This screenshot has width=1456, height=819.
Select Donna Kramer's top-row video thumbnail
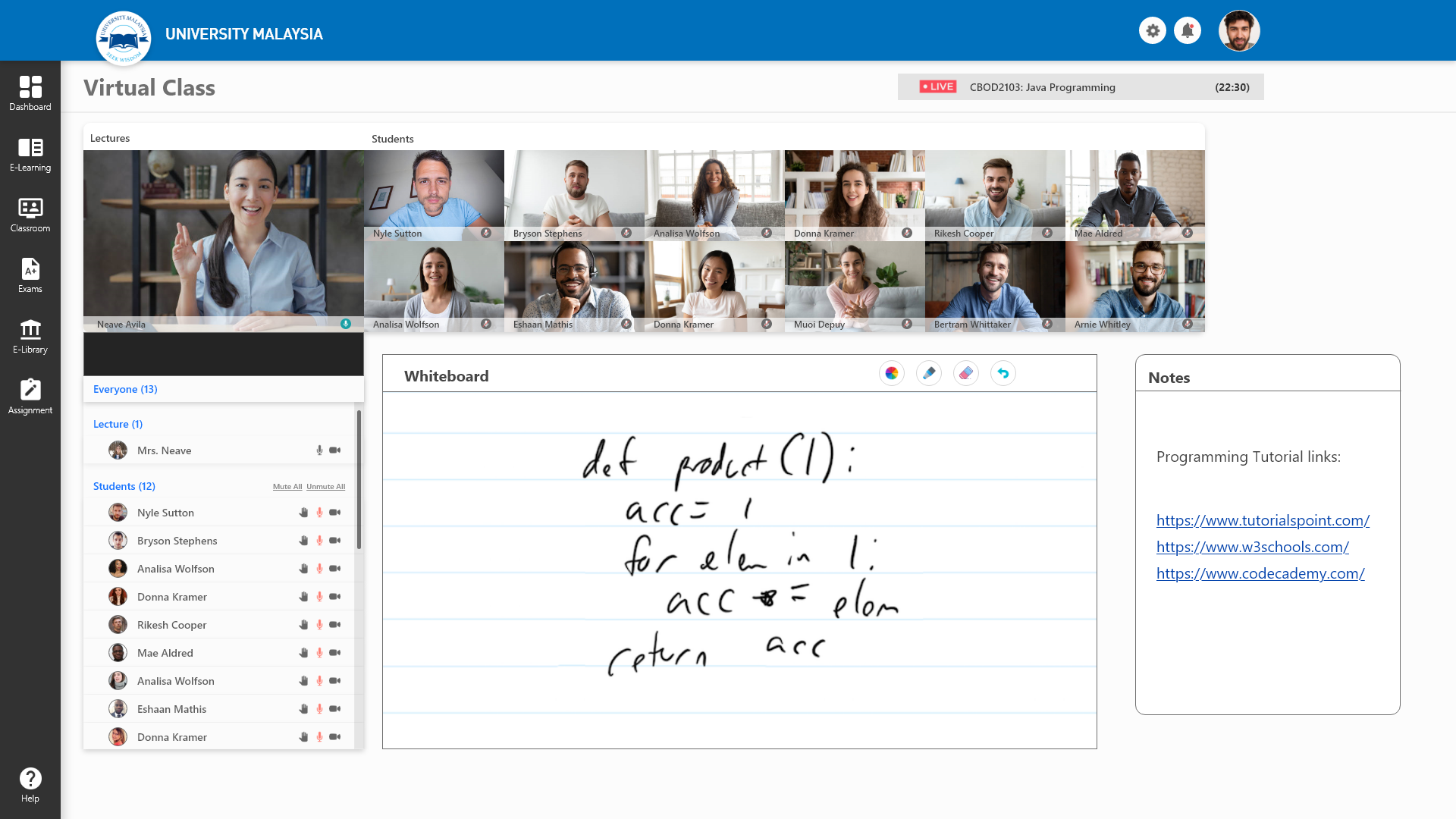coord(855,195)
